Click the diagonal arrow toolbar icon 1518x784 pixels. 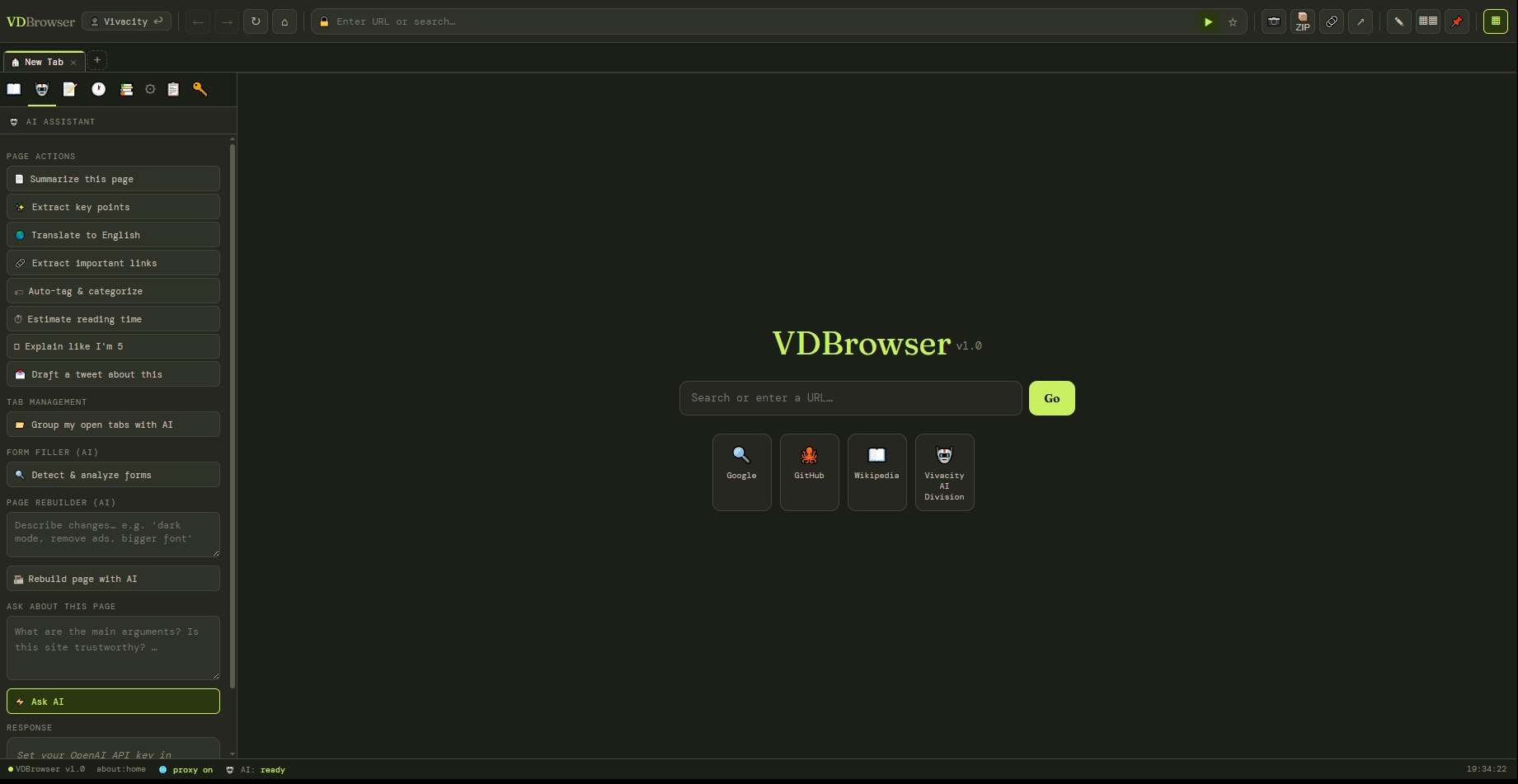coord(1361,21)
